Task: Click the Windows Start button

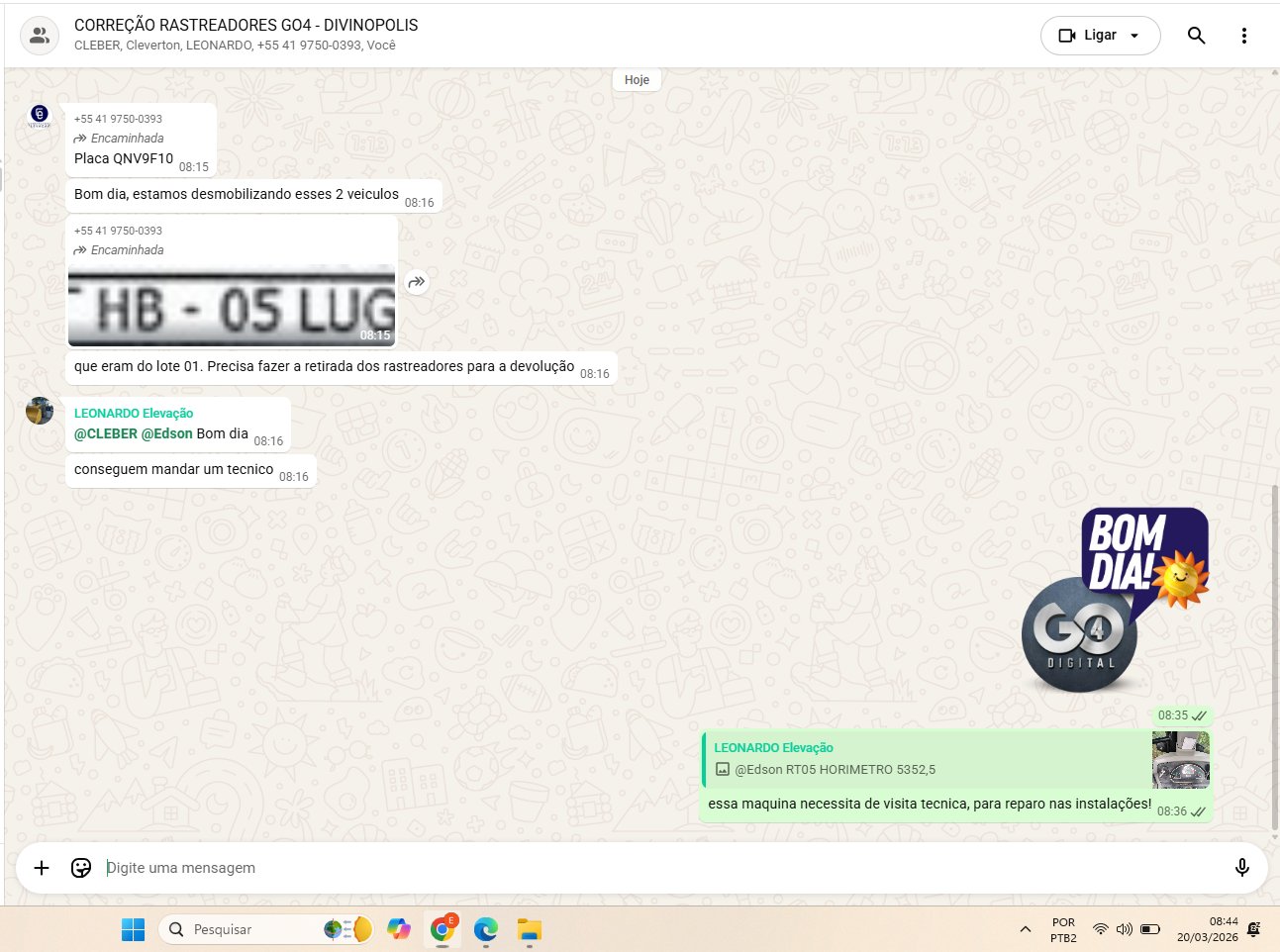Action: (133, 929)
